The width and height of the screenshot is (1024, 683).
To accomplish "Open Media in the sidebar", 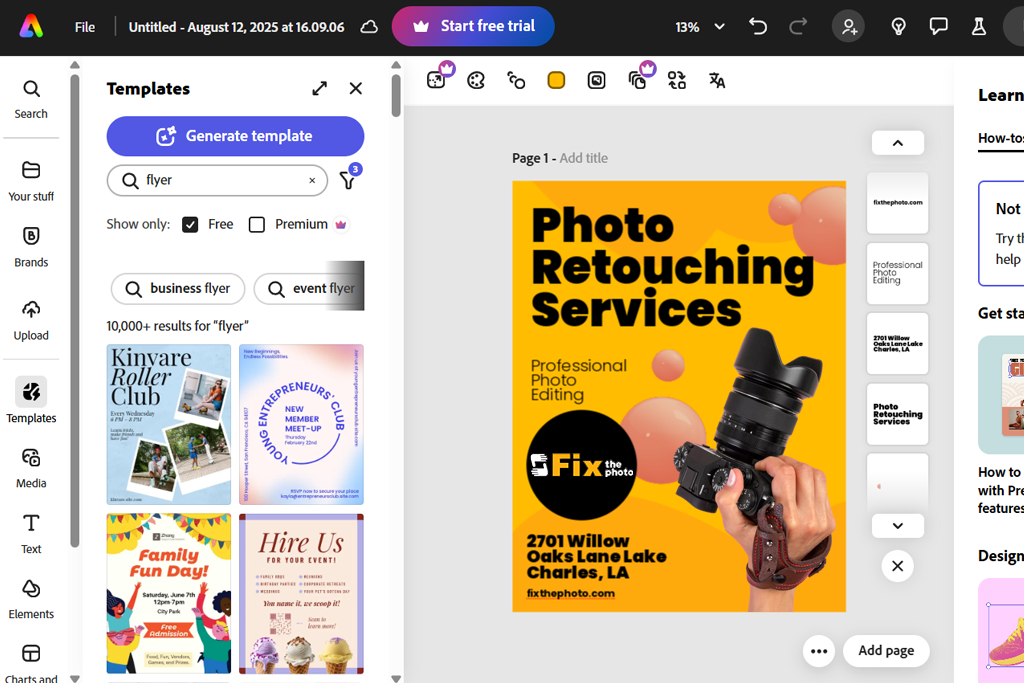I will (x=31, y=468).
